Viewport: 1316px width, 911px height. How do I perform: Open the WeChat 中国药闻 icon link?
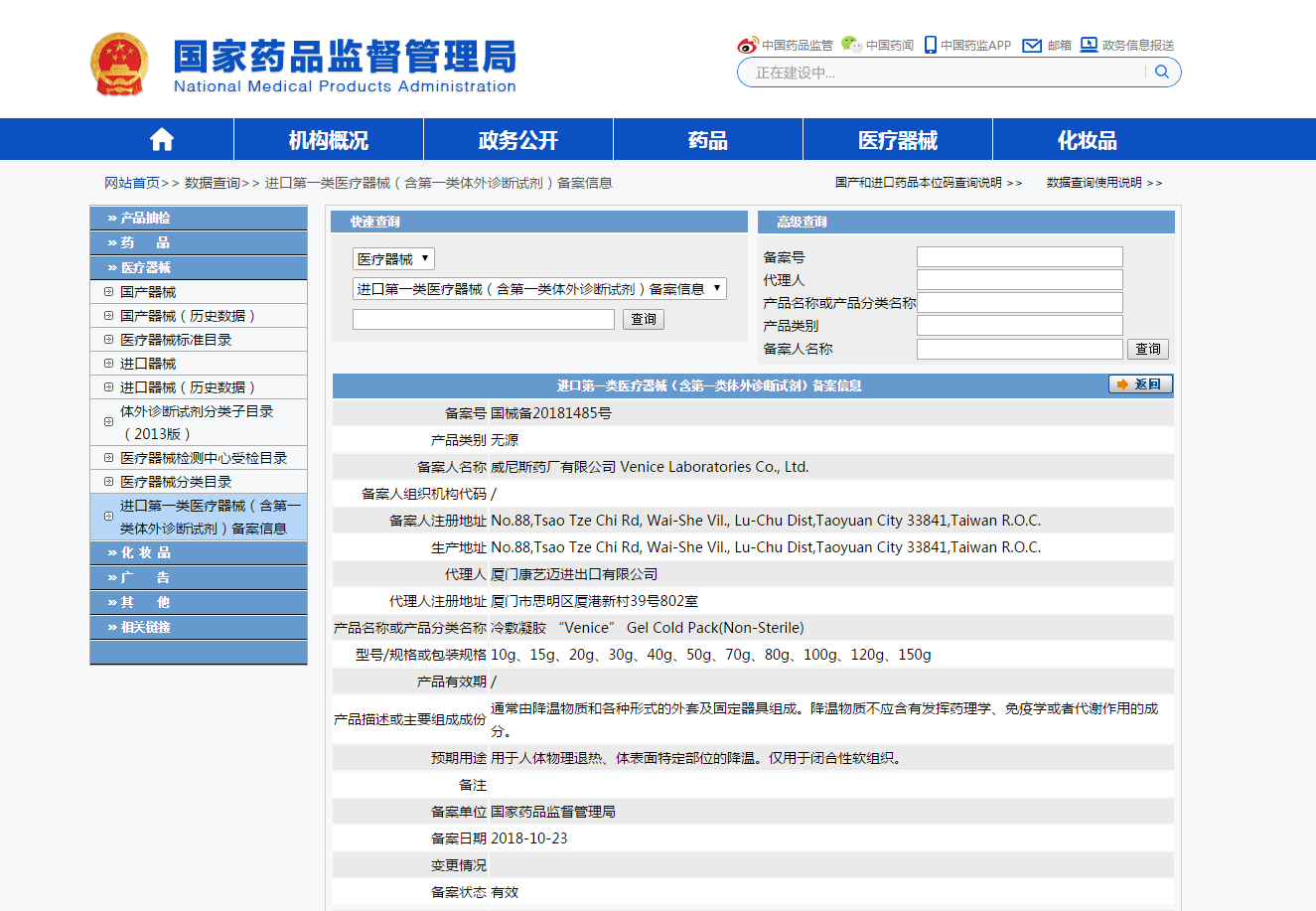851,45
